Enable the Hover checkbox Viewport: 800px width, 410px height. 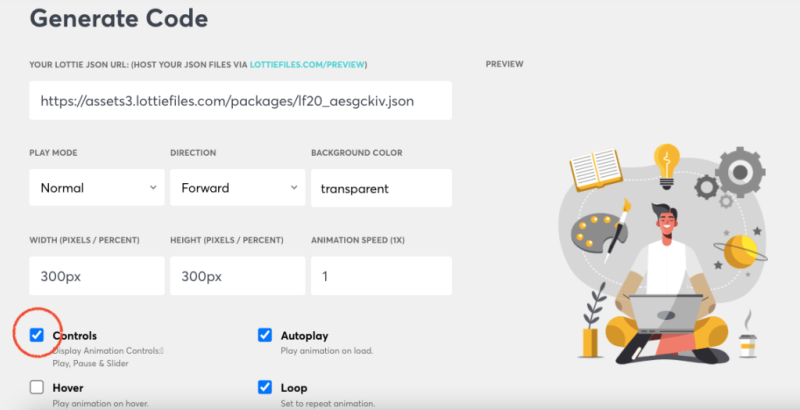[x=37, y=387]
